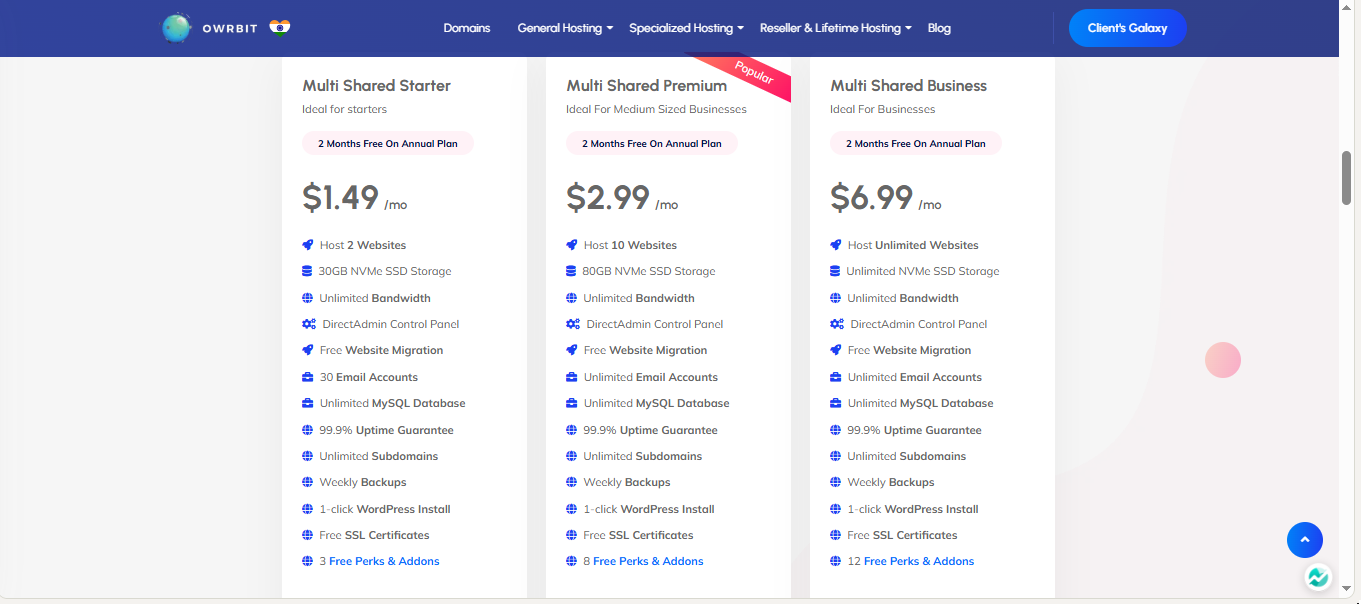The width and height of the screenshot is (1361, 604).
Task: Go to the Blog page
Action: [939, 28]
